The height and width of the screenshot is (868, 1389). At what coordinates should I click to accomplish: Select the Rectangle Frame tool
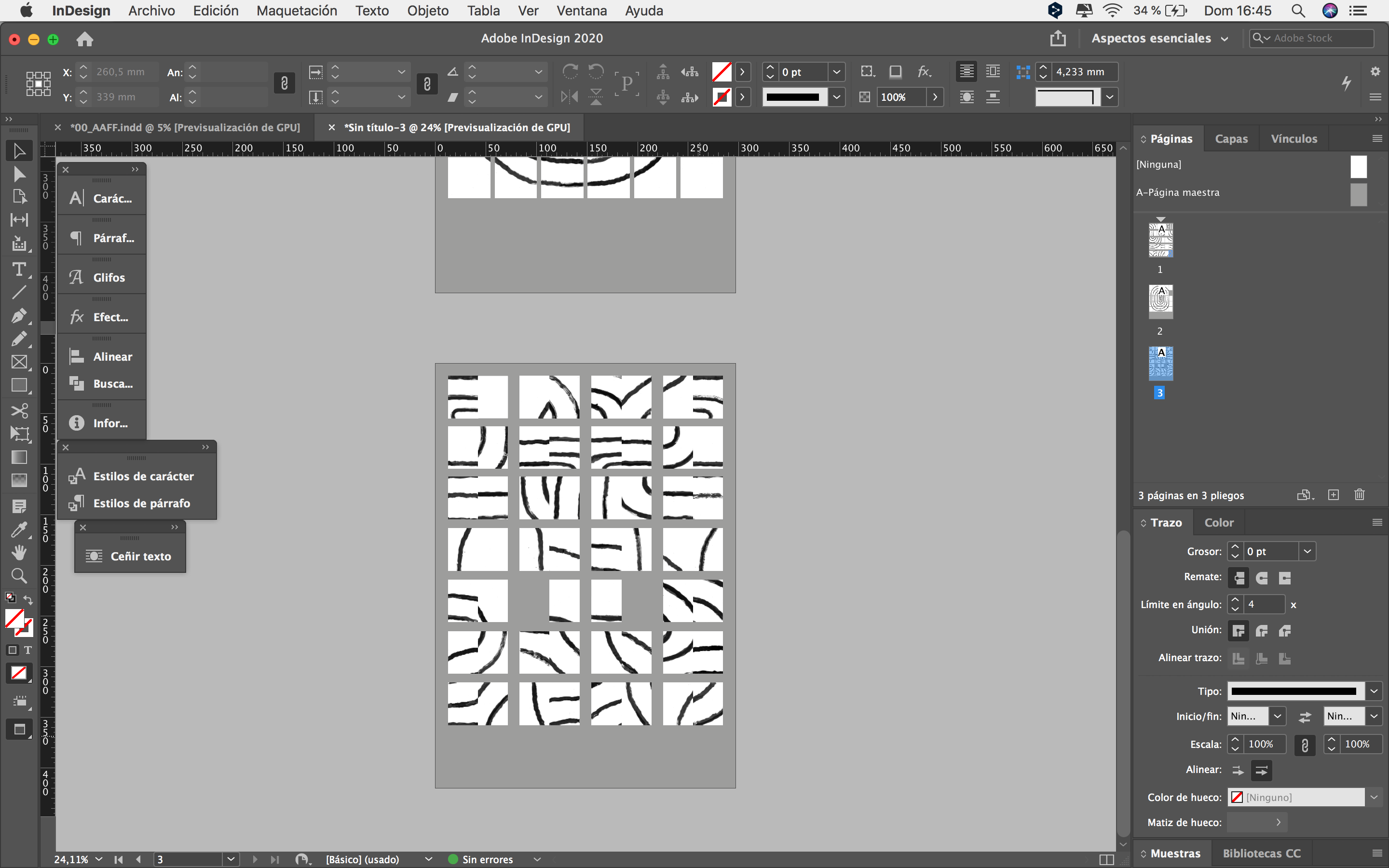click(x=19, y=362)
